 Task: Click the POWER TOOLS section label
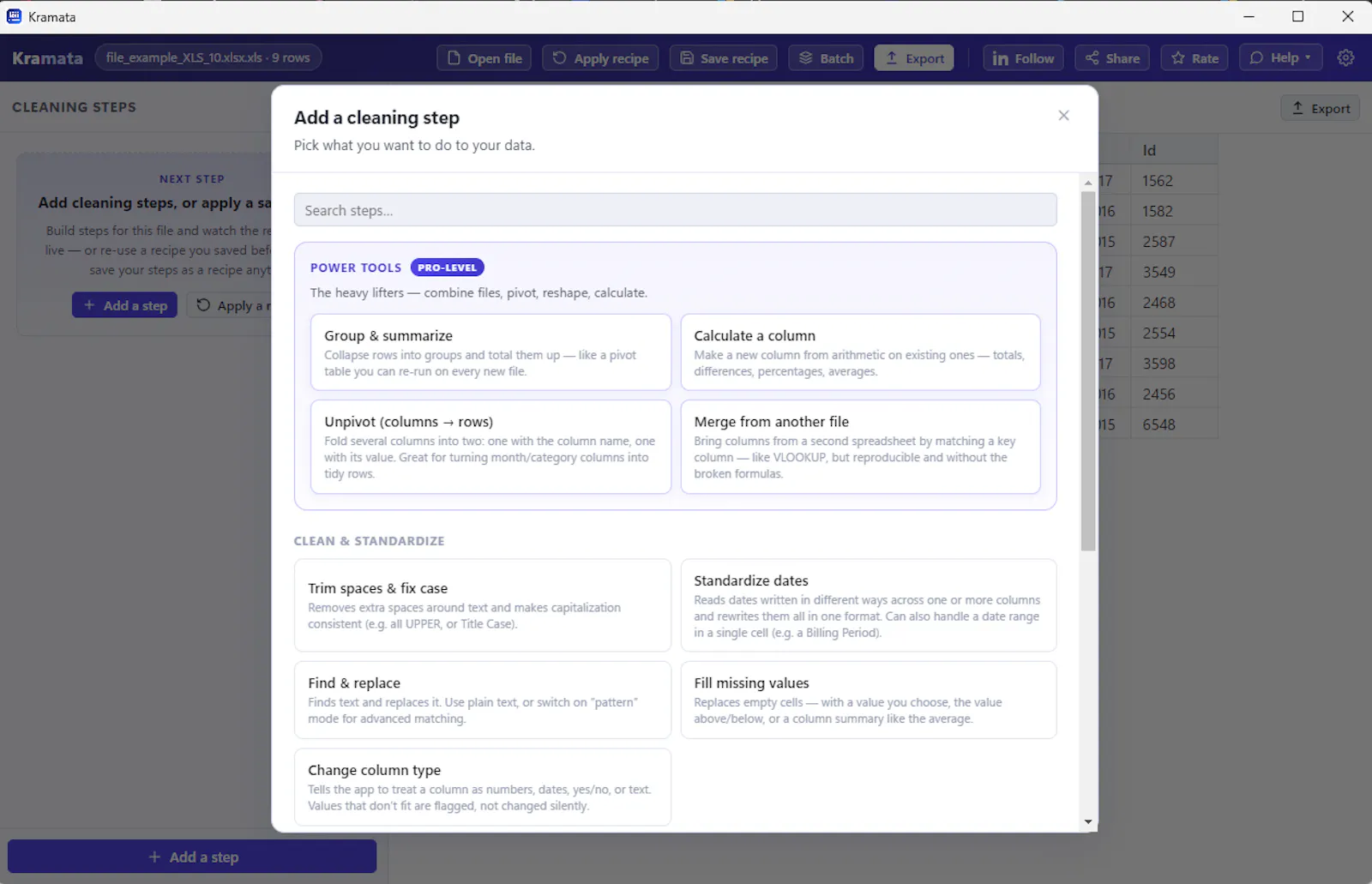click(x=356, y=268)
